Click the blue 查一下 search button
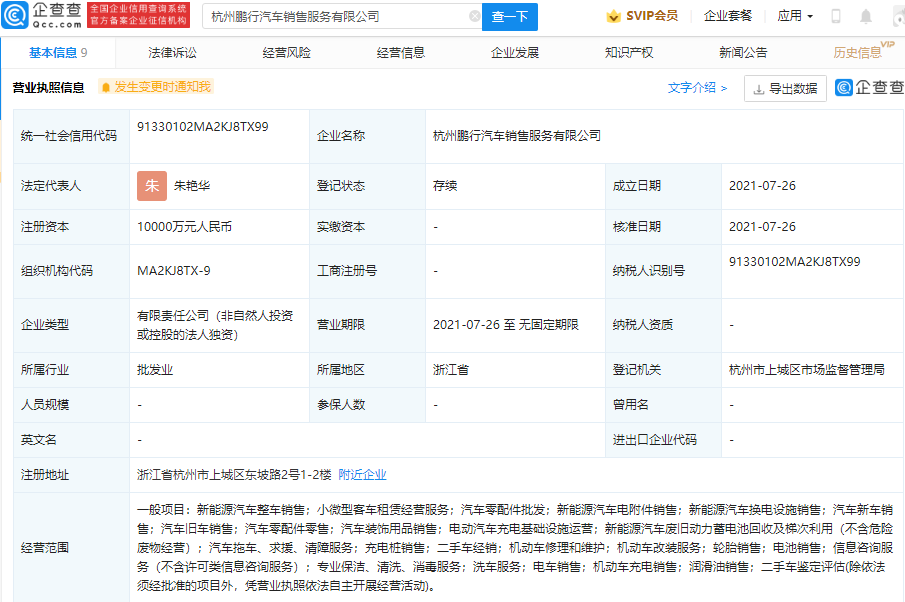 (510, 17)
